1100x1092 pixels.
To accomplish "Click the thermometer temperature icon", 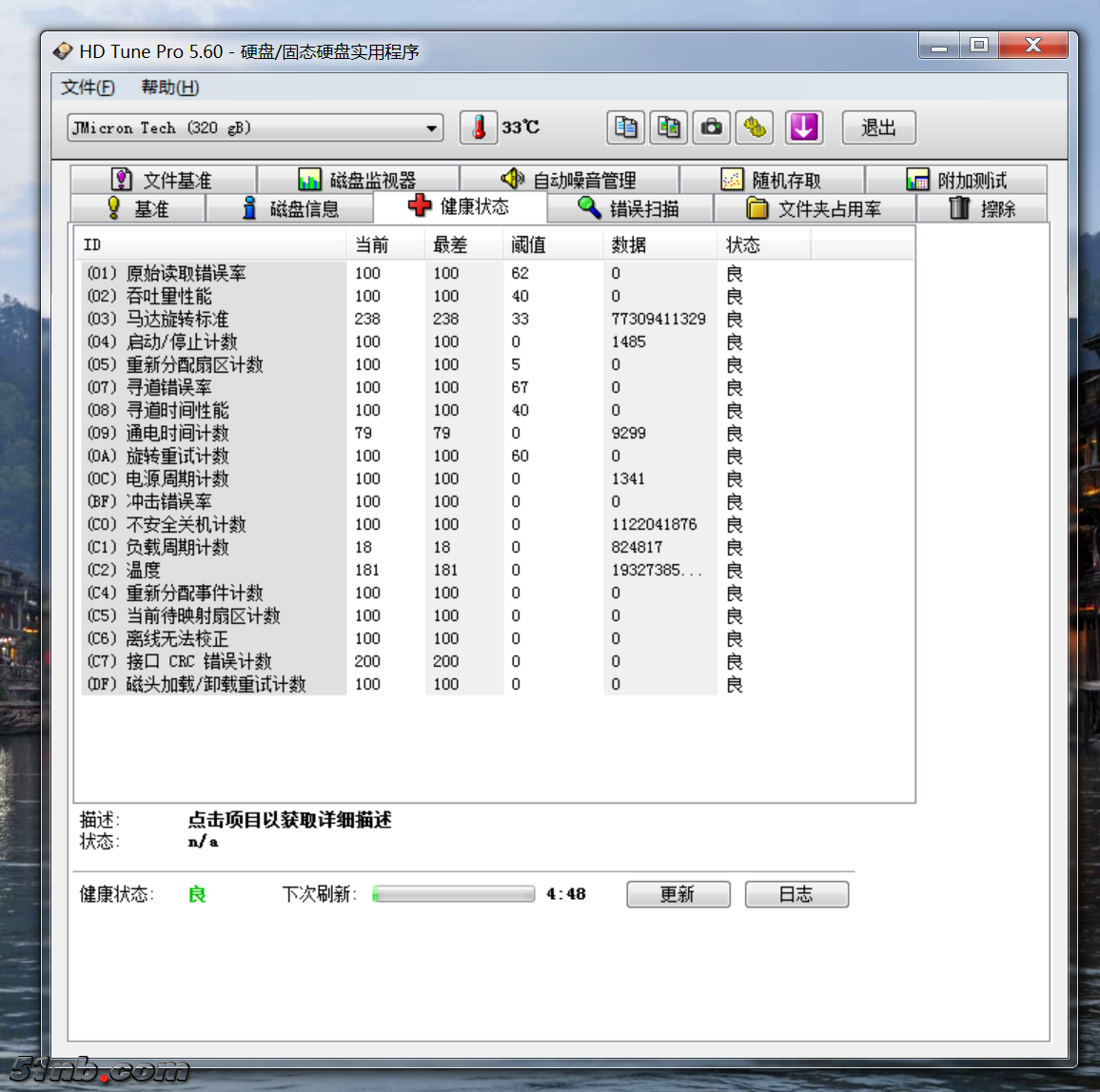I will (x=479, y=127).
